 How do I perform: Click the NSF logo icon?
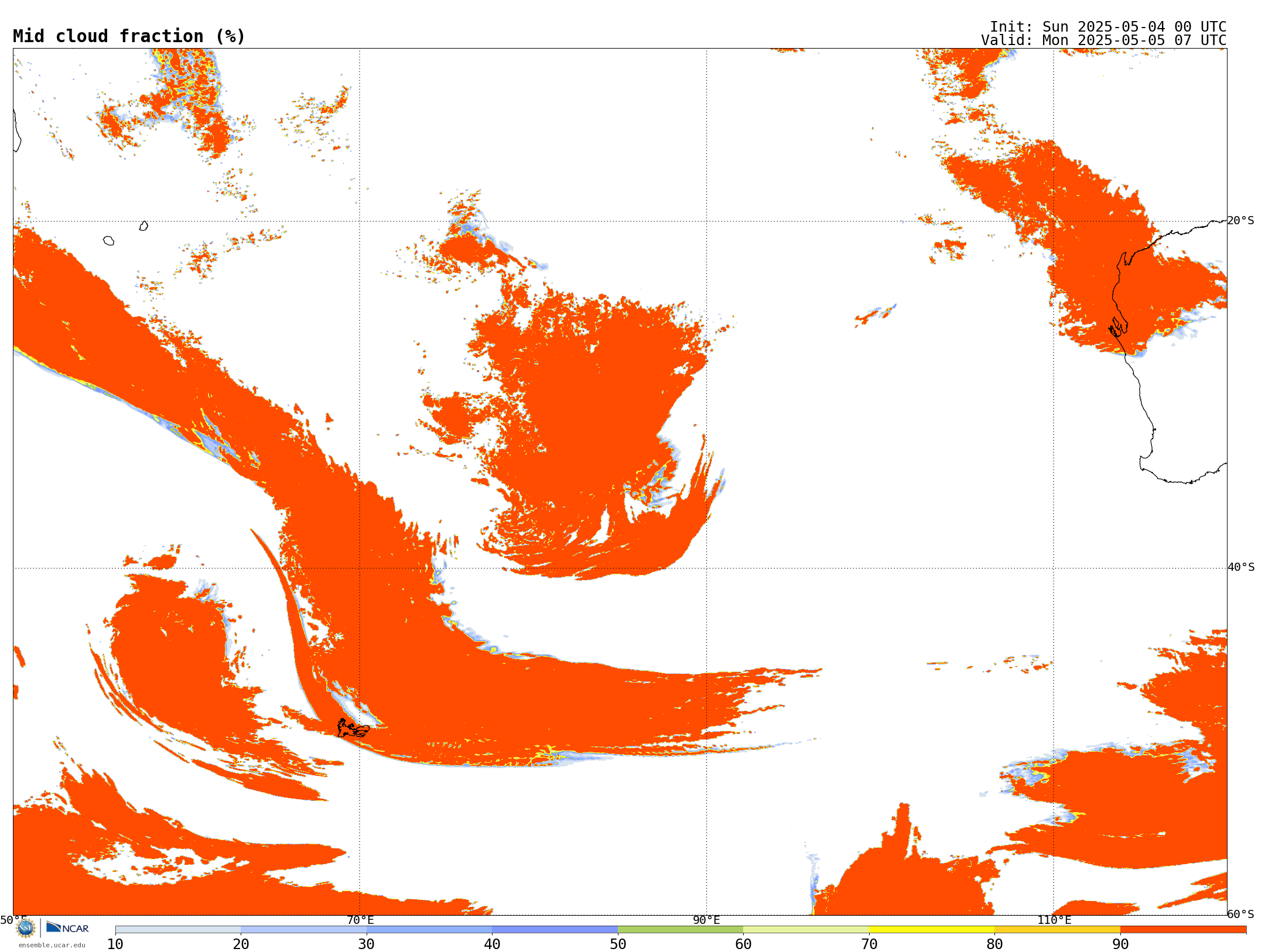pos(25,928)
